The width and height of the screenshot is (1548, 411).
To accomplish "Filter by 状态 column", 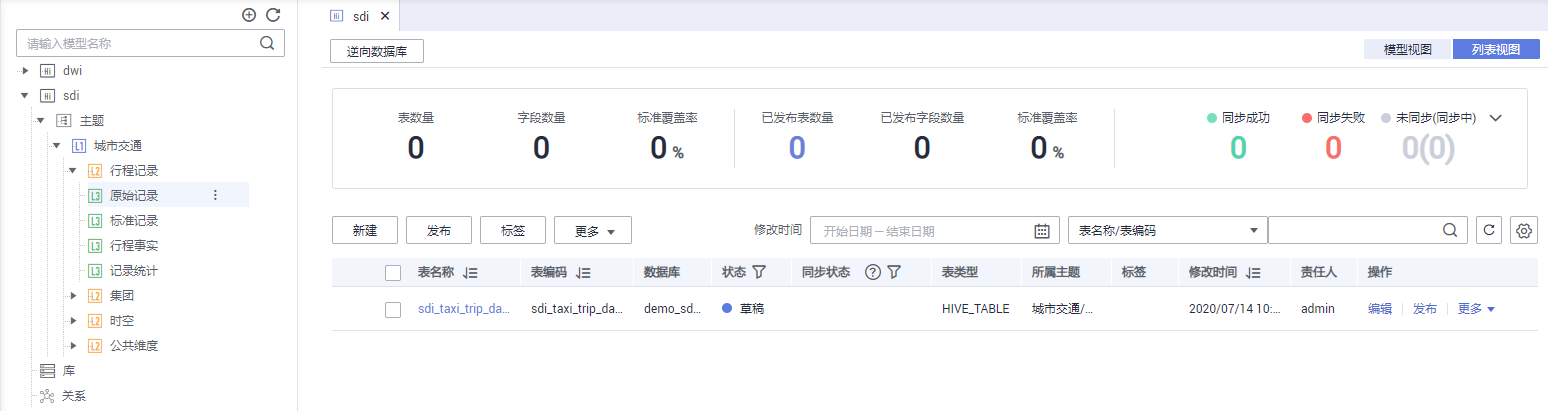I will (759, 272).
